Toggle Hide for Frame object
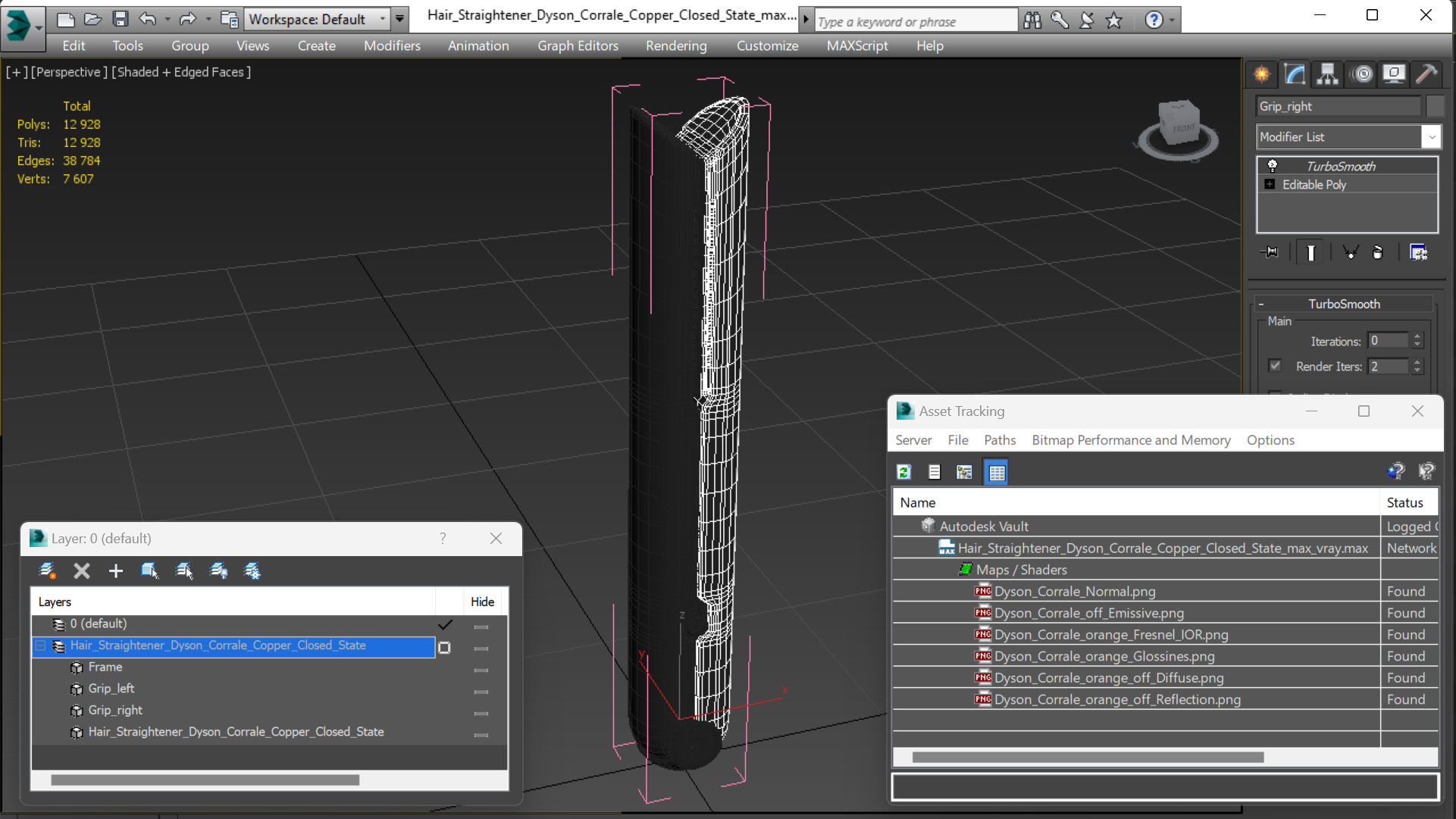This screenshot has height=819, width=1456. pos(481,671)
